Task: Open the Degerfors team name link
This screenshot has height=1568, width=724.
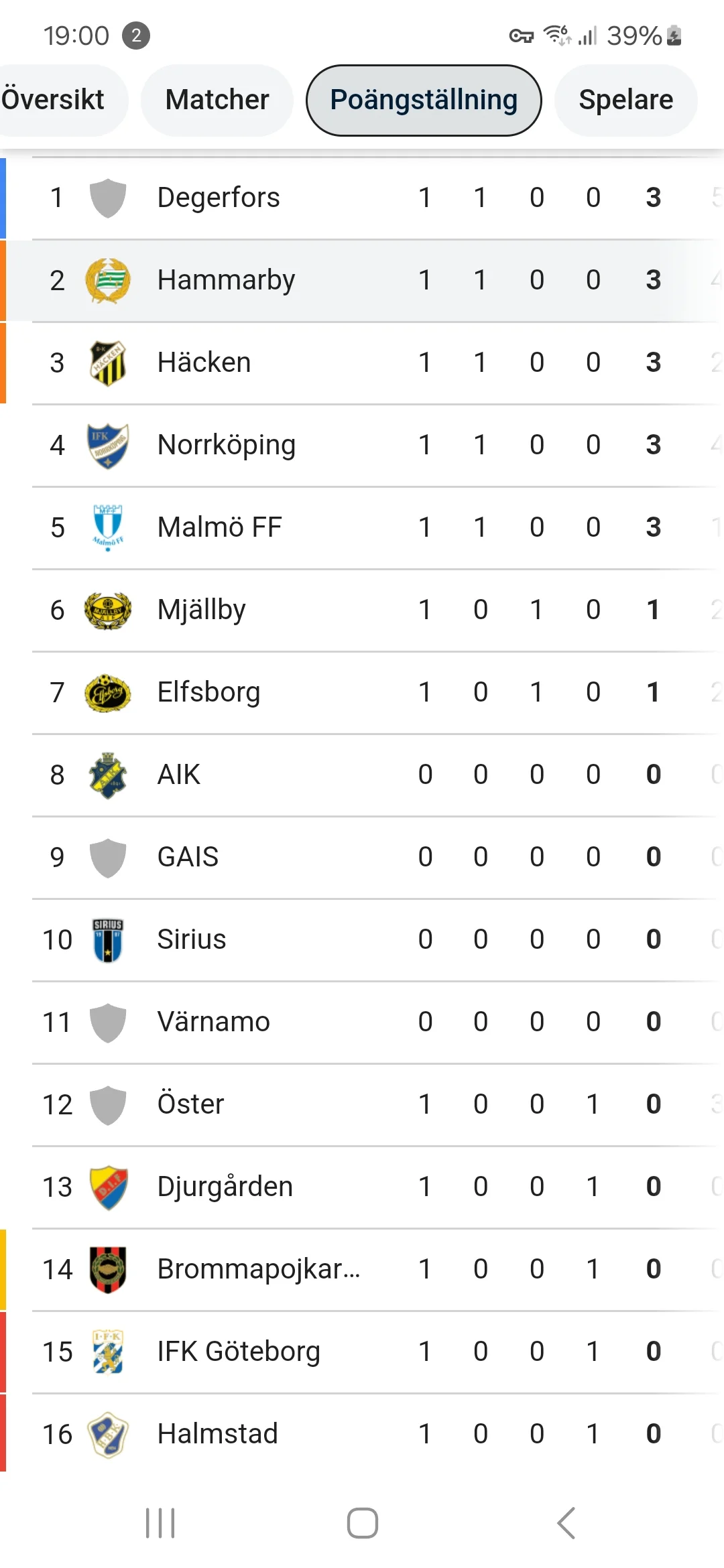Action: point(219,198)
